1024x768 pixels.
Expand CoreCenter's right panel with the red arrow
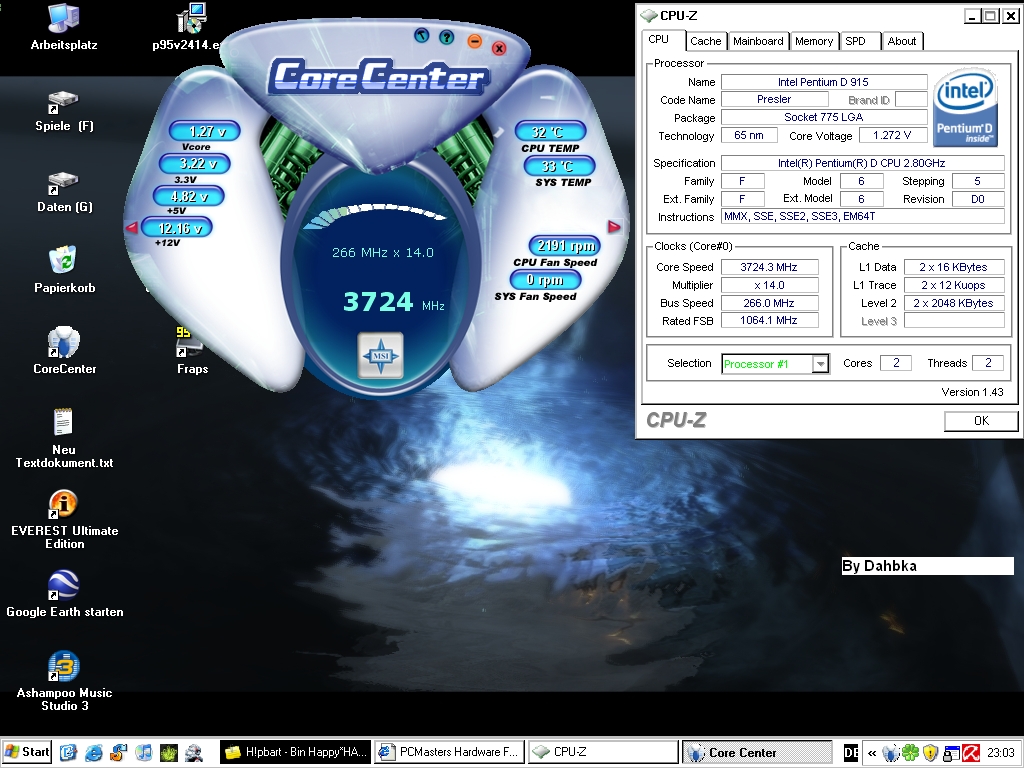(x=614, y=227)
